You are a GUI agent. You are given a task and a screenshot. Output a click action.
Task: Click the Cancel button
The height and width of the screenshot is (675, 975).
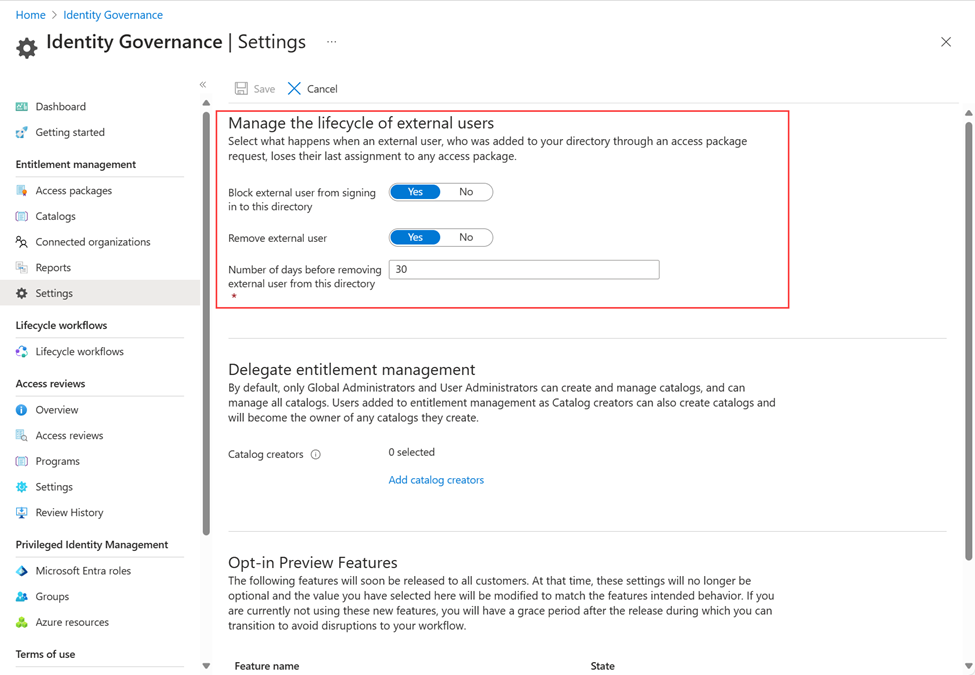coord(313,89)
